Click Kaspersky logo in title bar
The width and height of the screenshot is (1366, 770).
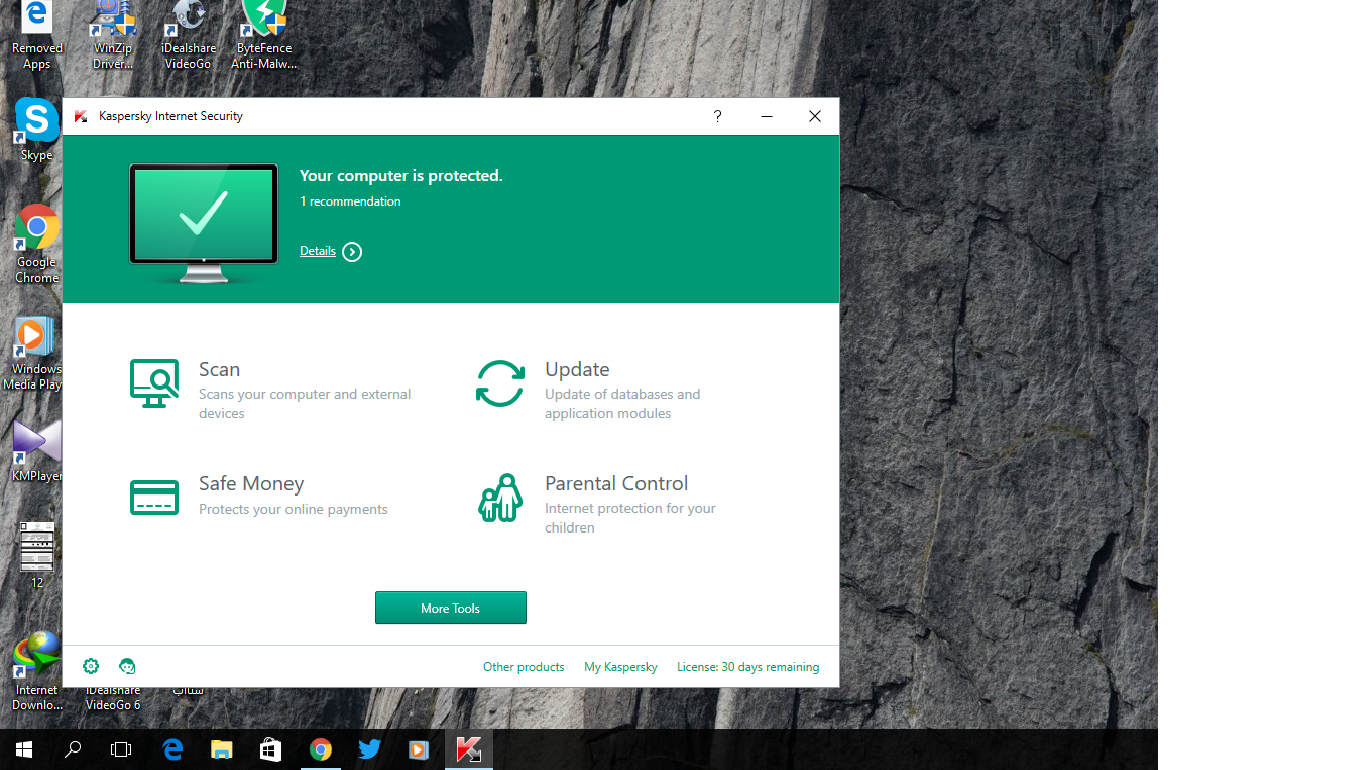click(x=81, y=116)
